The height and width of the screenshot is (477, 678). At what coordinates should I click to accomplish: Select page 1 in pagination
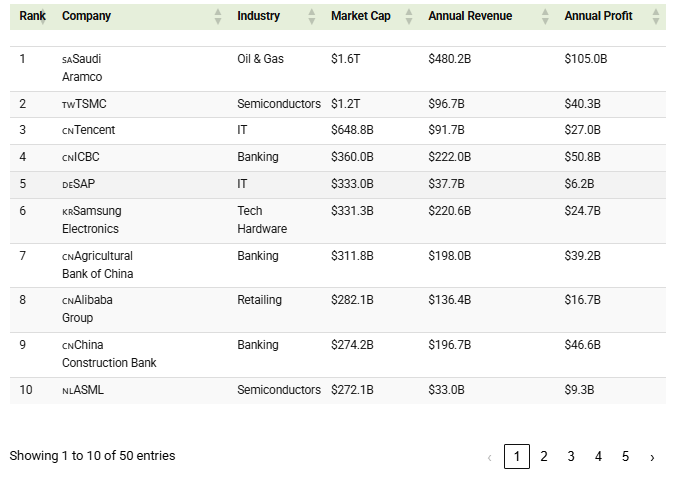(x=517, y=456)
